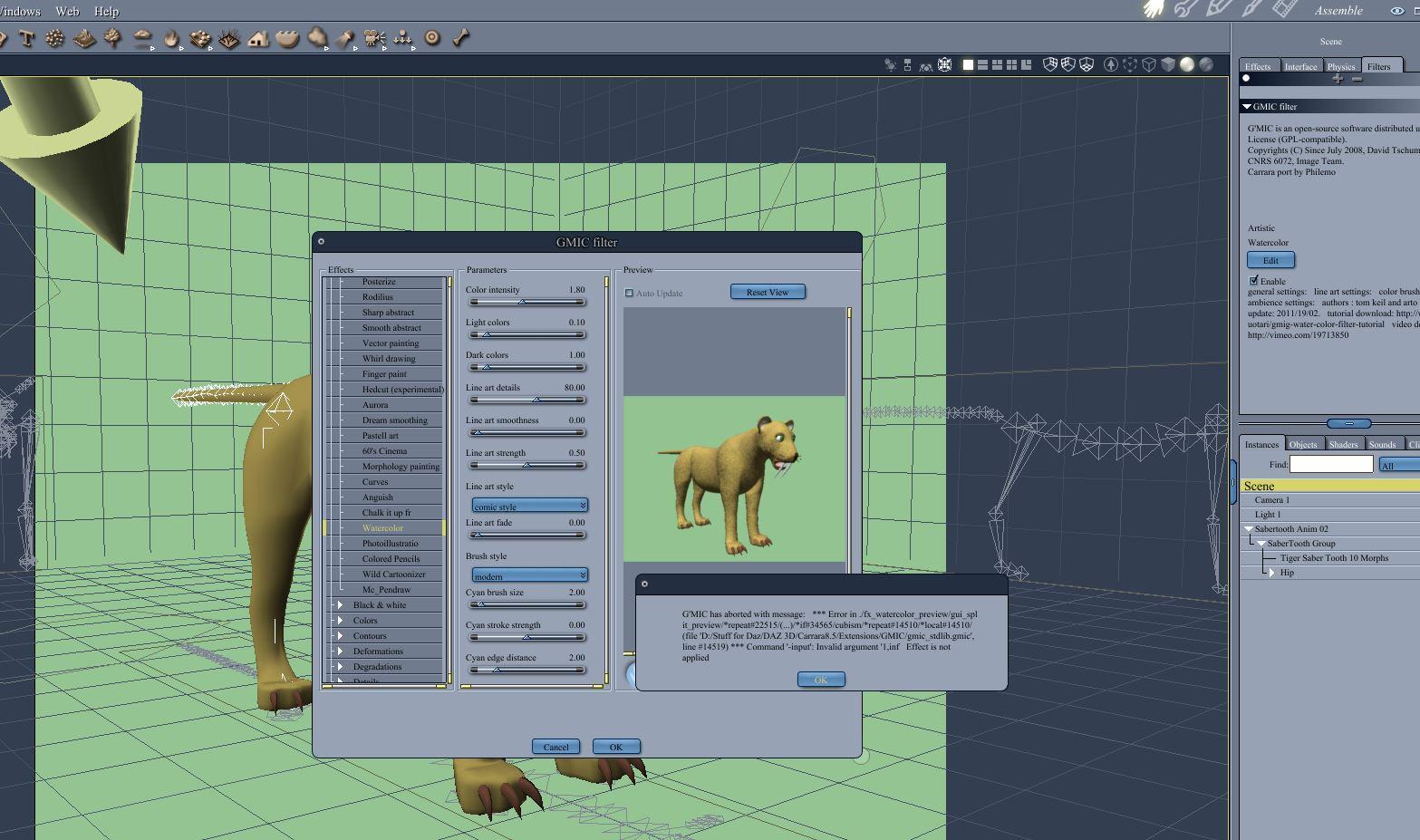Screen dimensions: 1420x840
Task: Dismiss the G'MIC error dialog with OK
Action: 820,679
